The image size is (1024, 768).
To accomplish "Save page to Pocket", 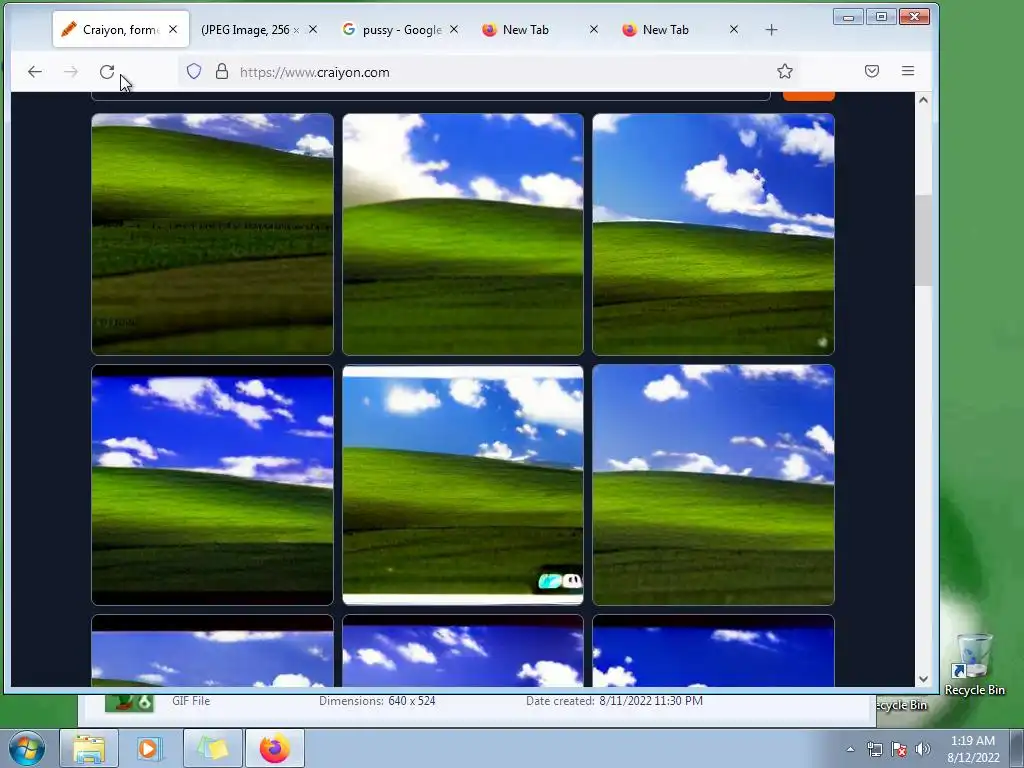I will tap(872, 71).
